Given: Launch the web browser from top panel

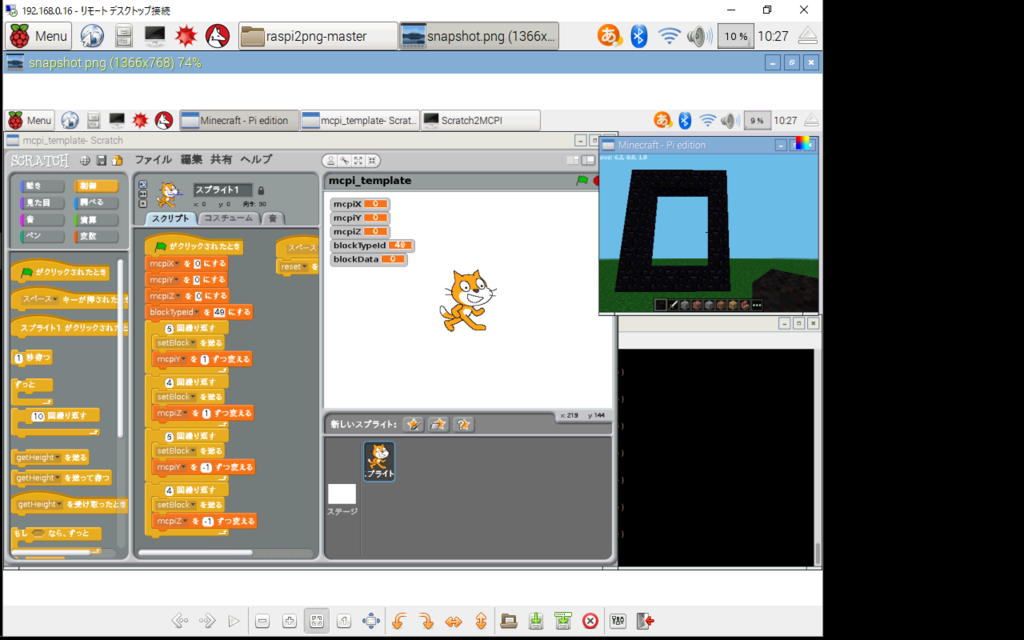Looking at the screenshot, I should click(x=92, y=36).
